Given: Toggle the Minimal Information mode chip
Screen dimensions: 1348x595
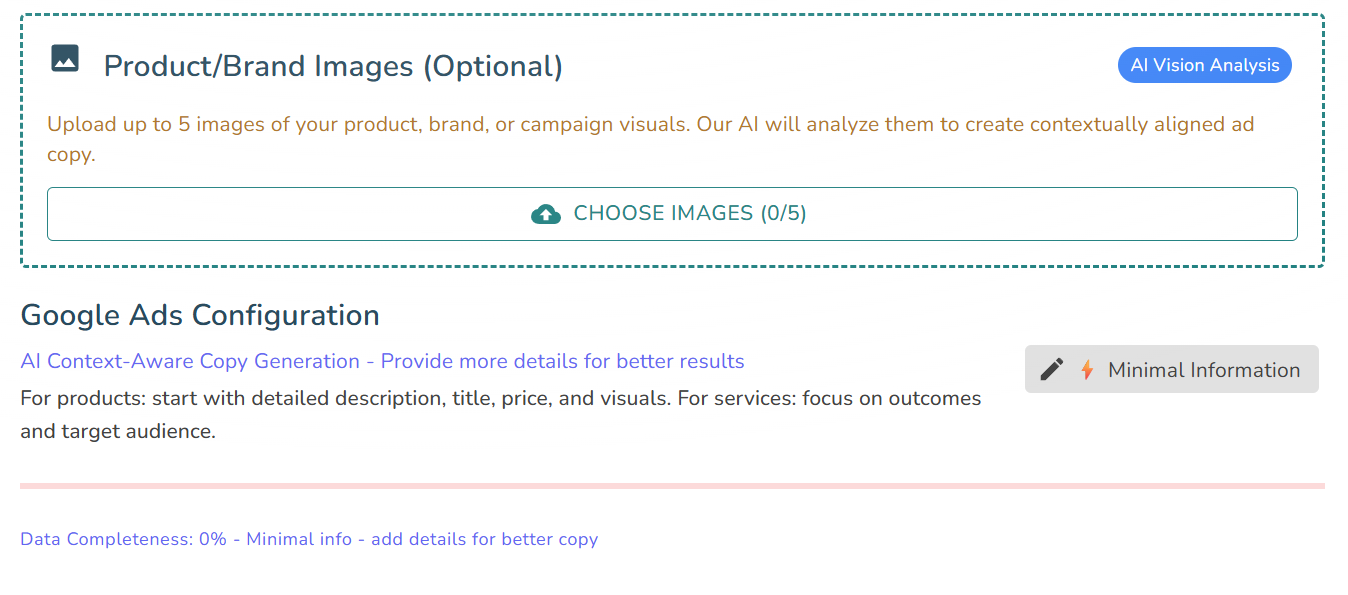Looking at the screenshot, I should [x=1171, y=369].
